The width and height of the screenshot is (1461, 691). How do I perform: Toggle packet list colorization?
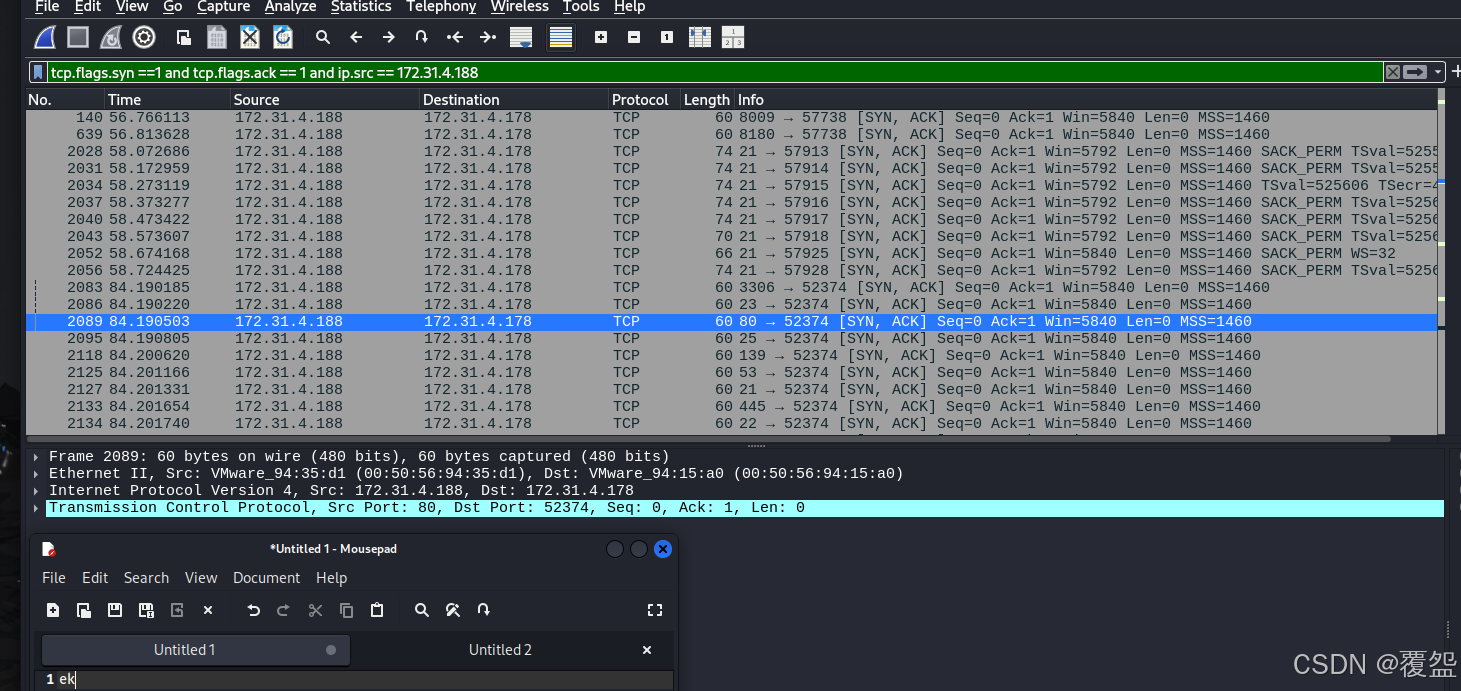(x=561, y=37)
